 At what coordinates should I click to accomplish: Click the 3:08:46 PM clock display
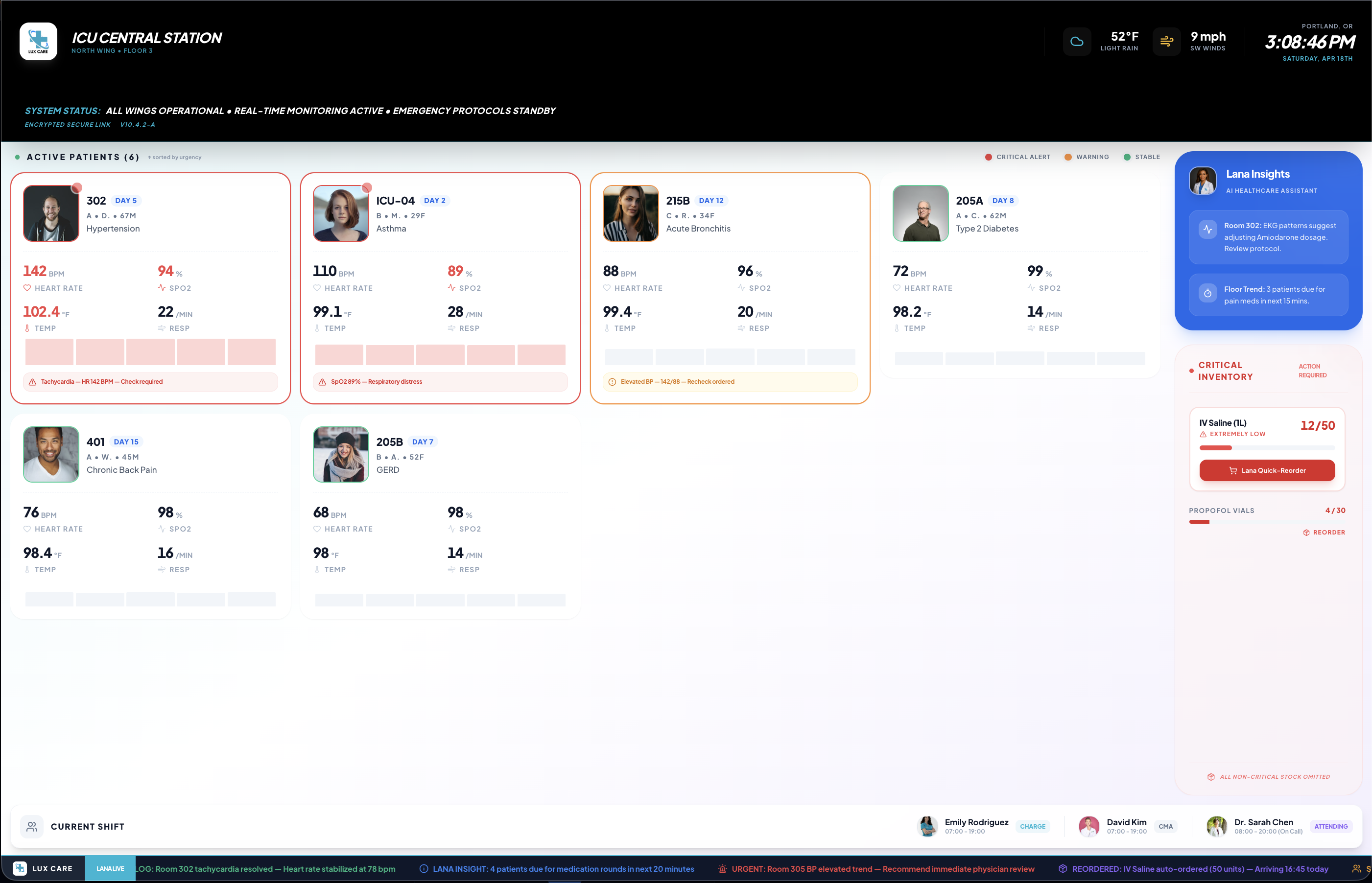tap(1309, 42)
